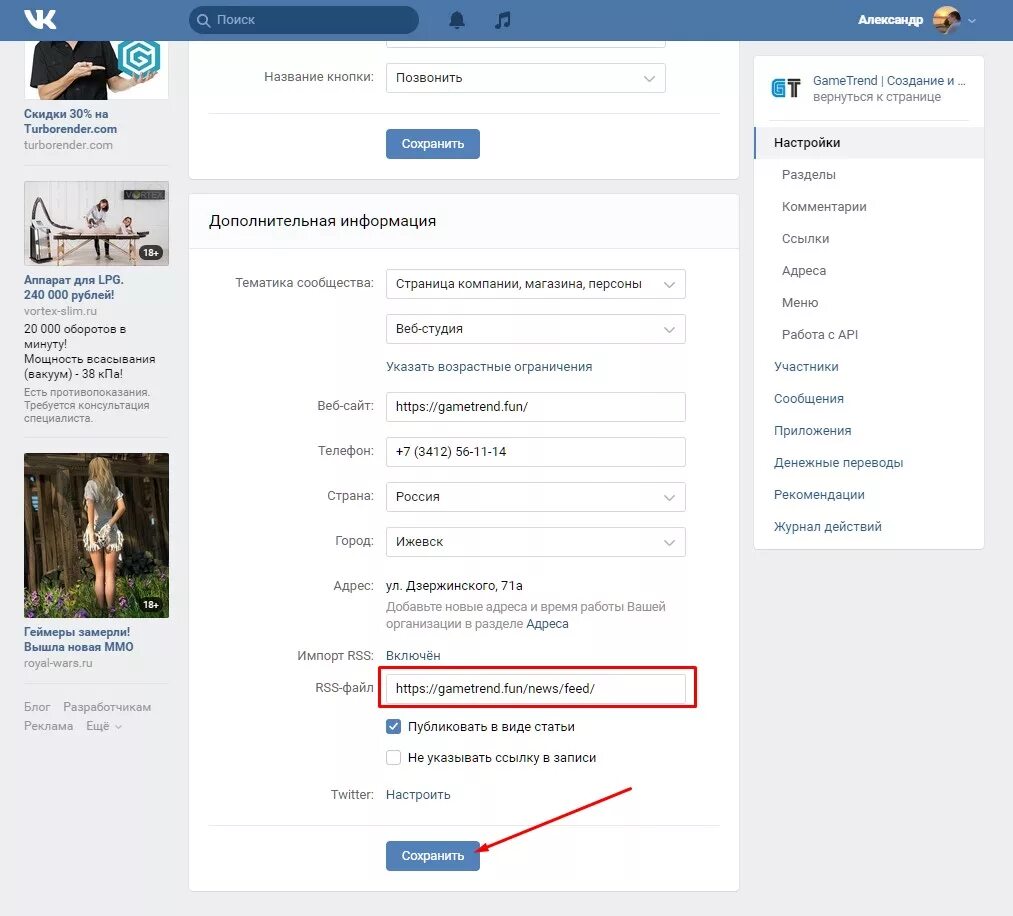This screenshot has width=1013, height=916.
Task: Click upper Сохранить button
Action: tap(433, 143)
